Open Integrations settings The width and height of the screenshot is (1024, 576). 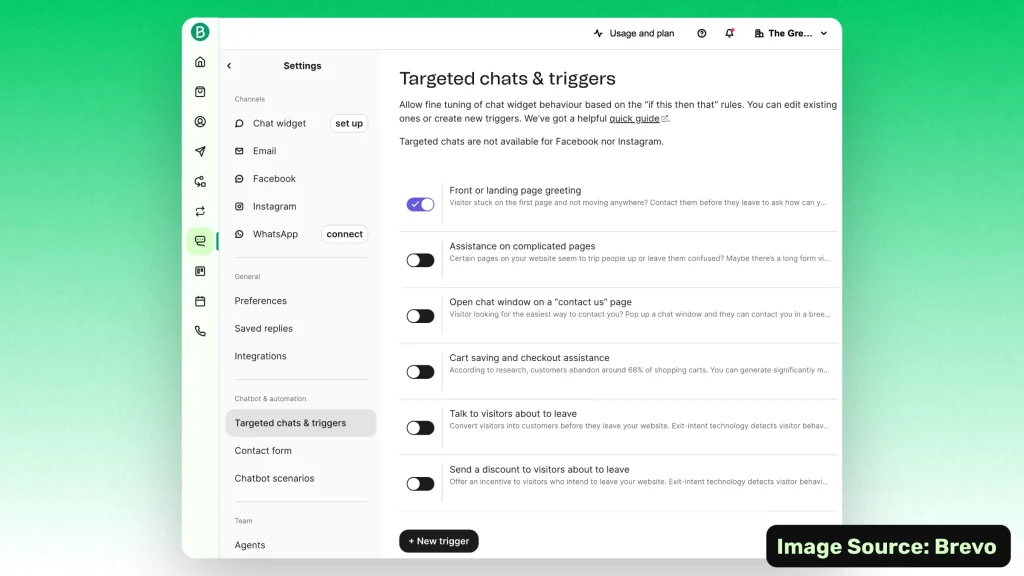click(260, 356)
